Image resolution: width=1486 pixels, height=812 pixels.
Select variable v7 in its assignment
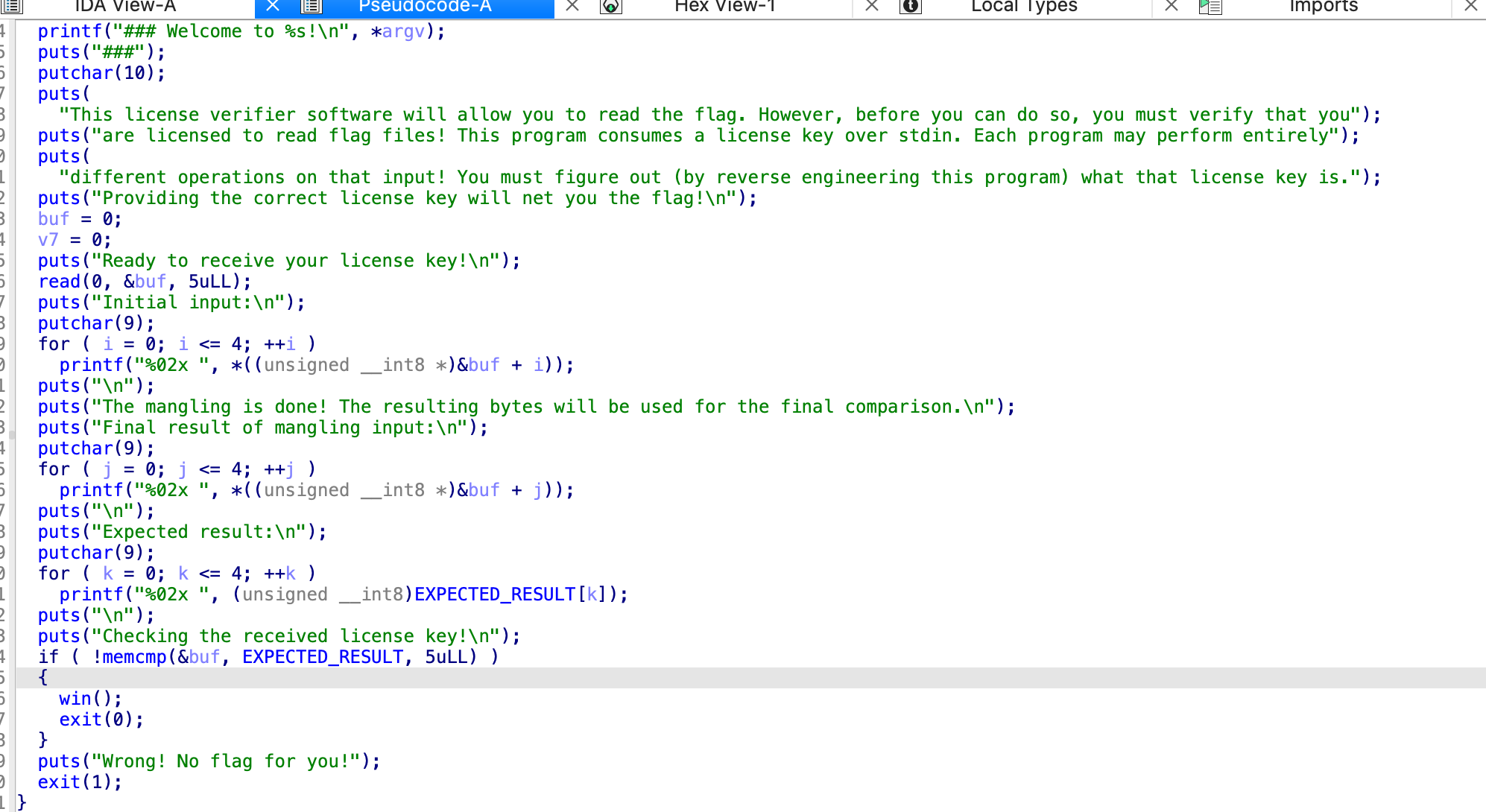coord(48,240)
